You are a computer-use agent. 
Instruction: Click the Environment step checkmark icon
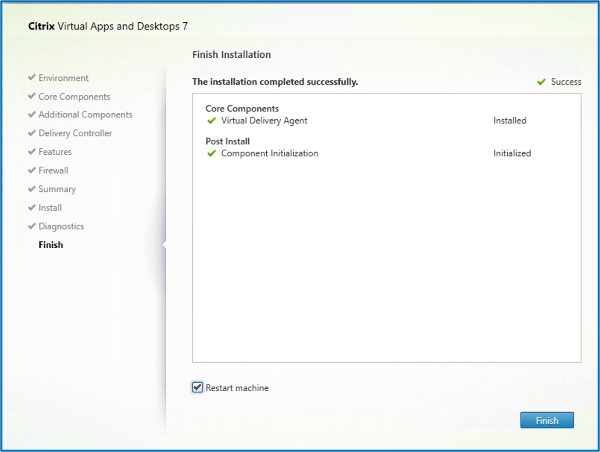click(x=32, y=77)
